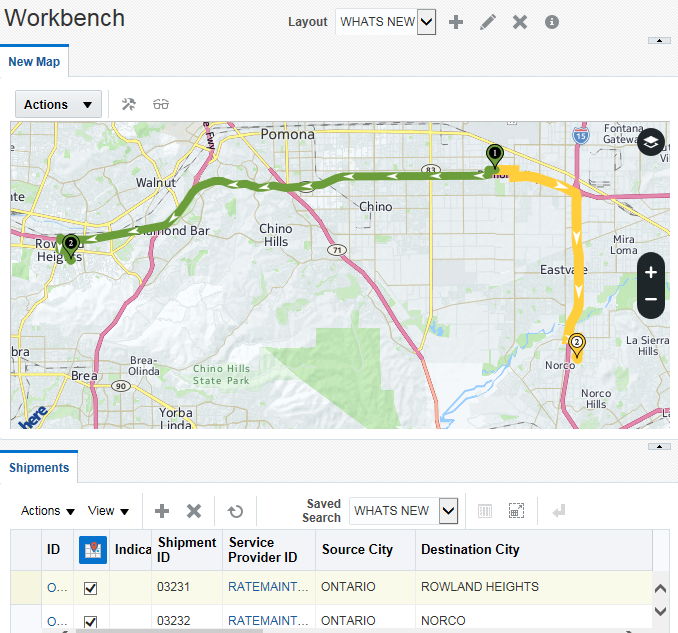This screenshot has width=678, height=633.
Task: Open ID link for shipment 03231
Action: [x=57, y=587]
